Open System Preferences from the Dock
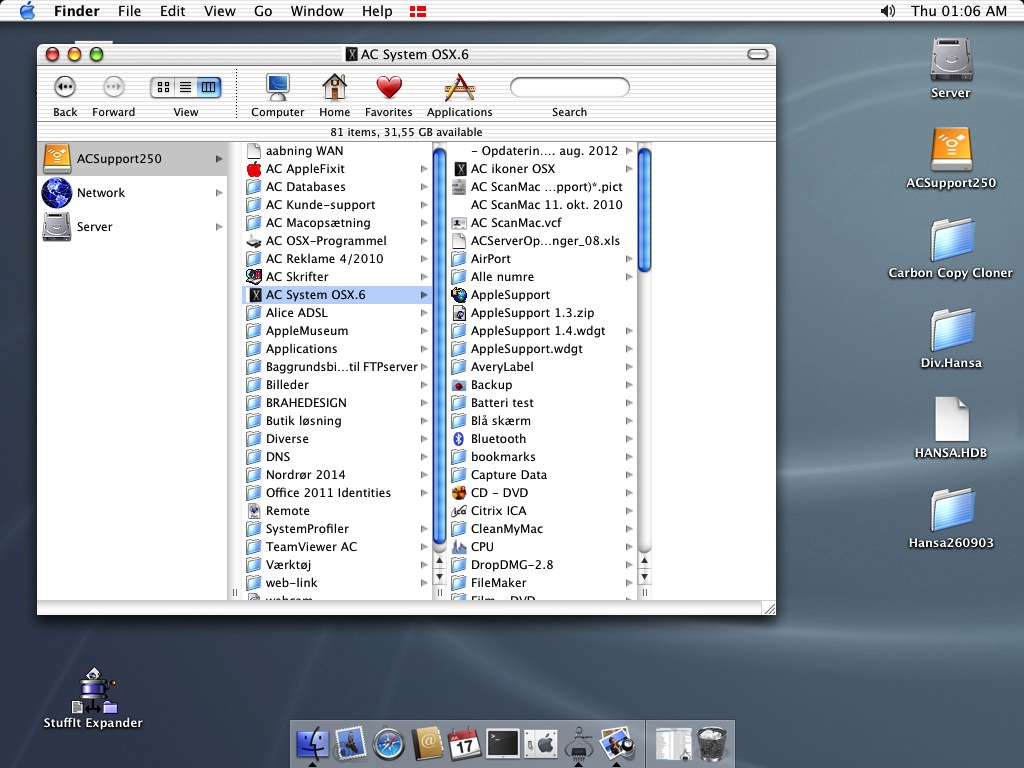 [x=541, y=744]
